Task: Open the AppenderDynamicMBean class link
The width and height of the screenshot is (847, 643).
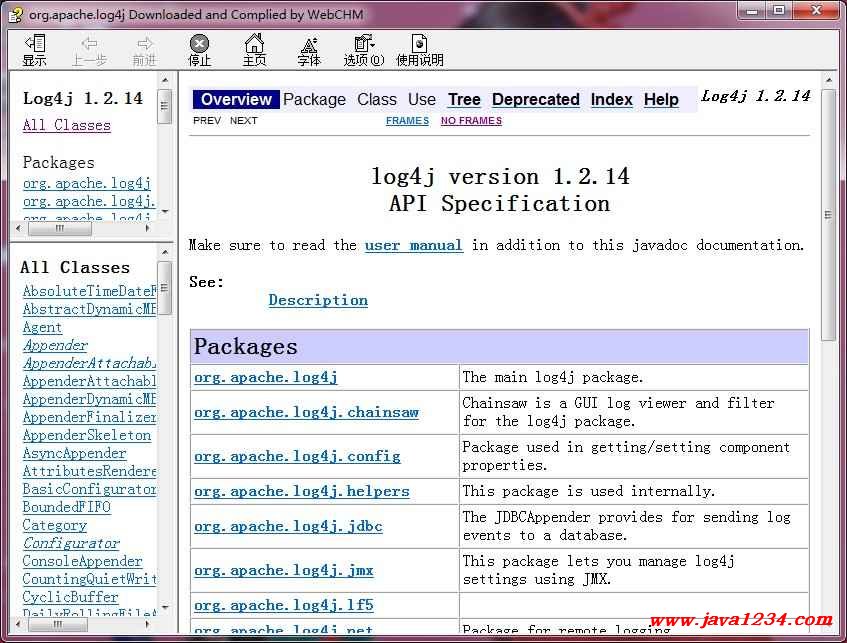Action: click(x=89, y=399)
